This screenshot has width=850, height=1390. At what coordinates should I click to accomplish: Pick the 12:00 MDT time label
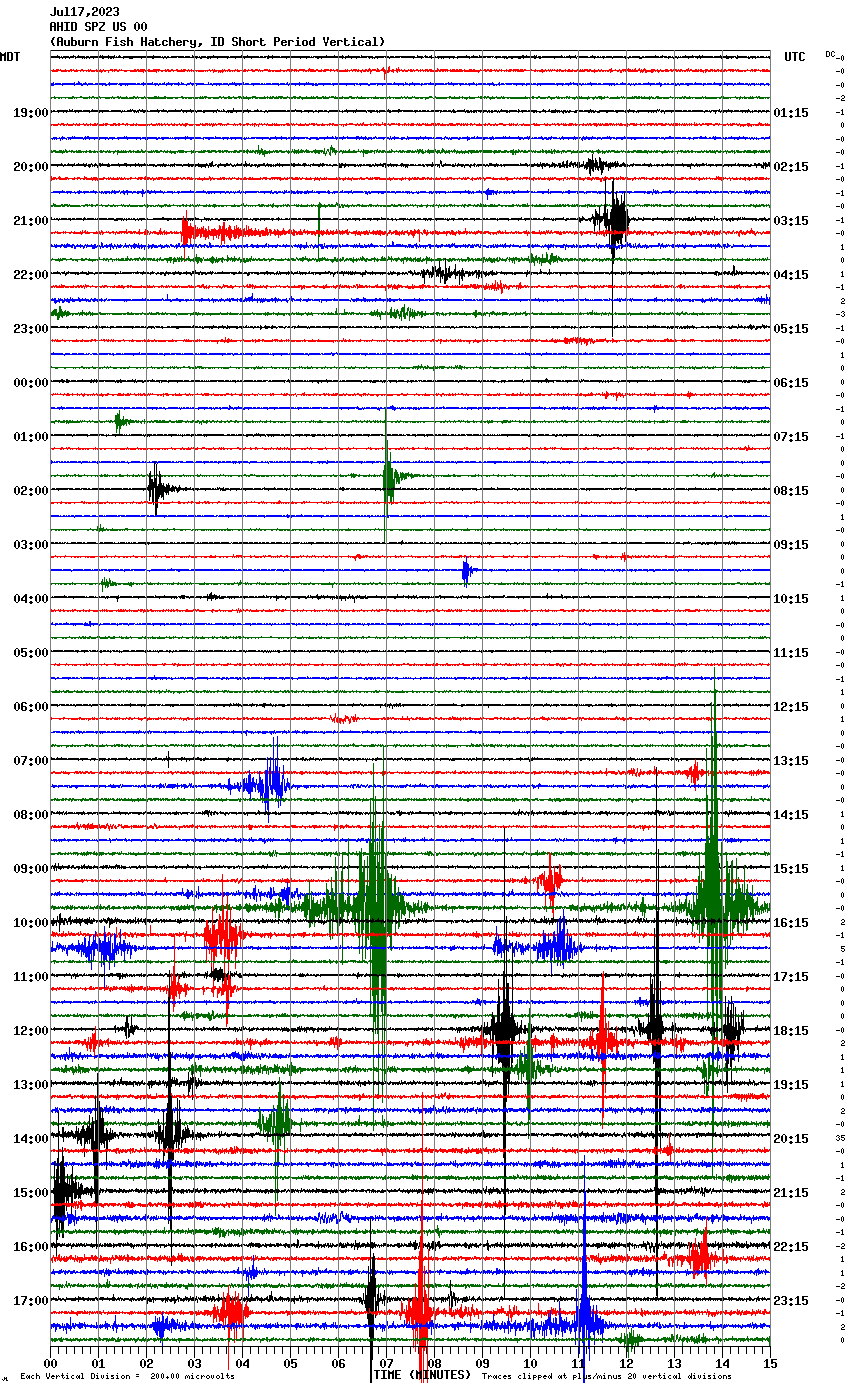coord(31,1031)
